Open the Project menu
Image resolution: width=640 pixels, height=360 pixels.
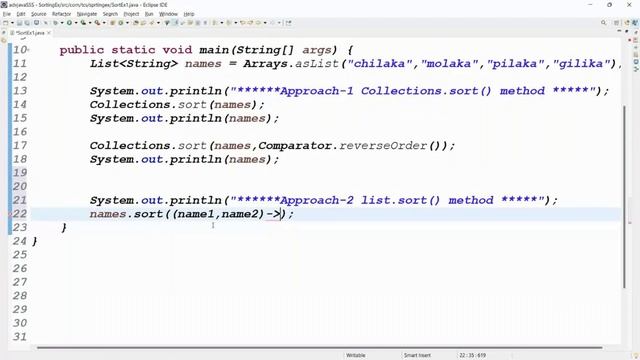pos(131,14)
